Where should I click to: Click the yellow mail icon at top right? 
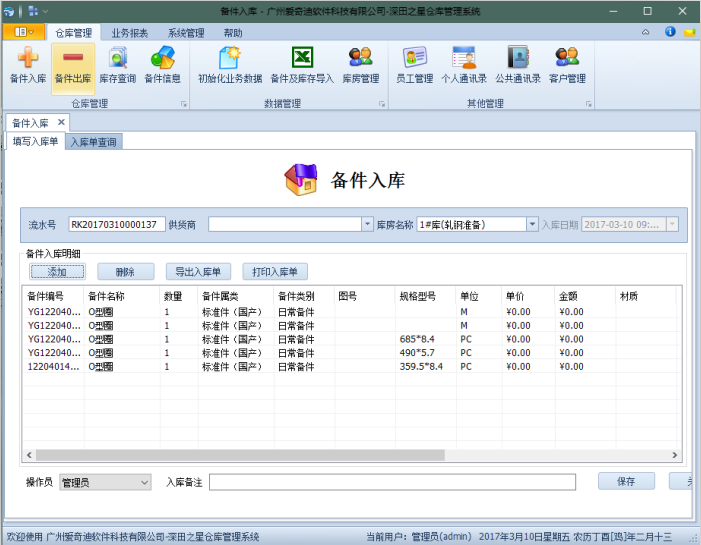pyautogui.click(x=690, y=32)
